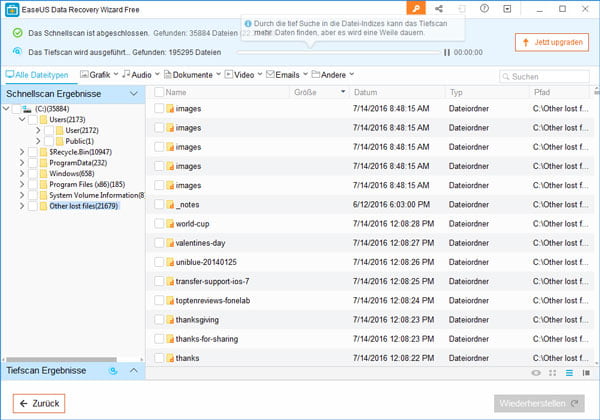Image resolution: width=600 pixels, height=420 pixels.
Task: Click the thanksgiving folder icon
Action: (170, 320)
